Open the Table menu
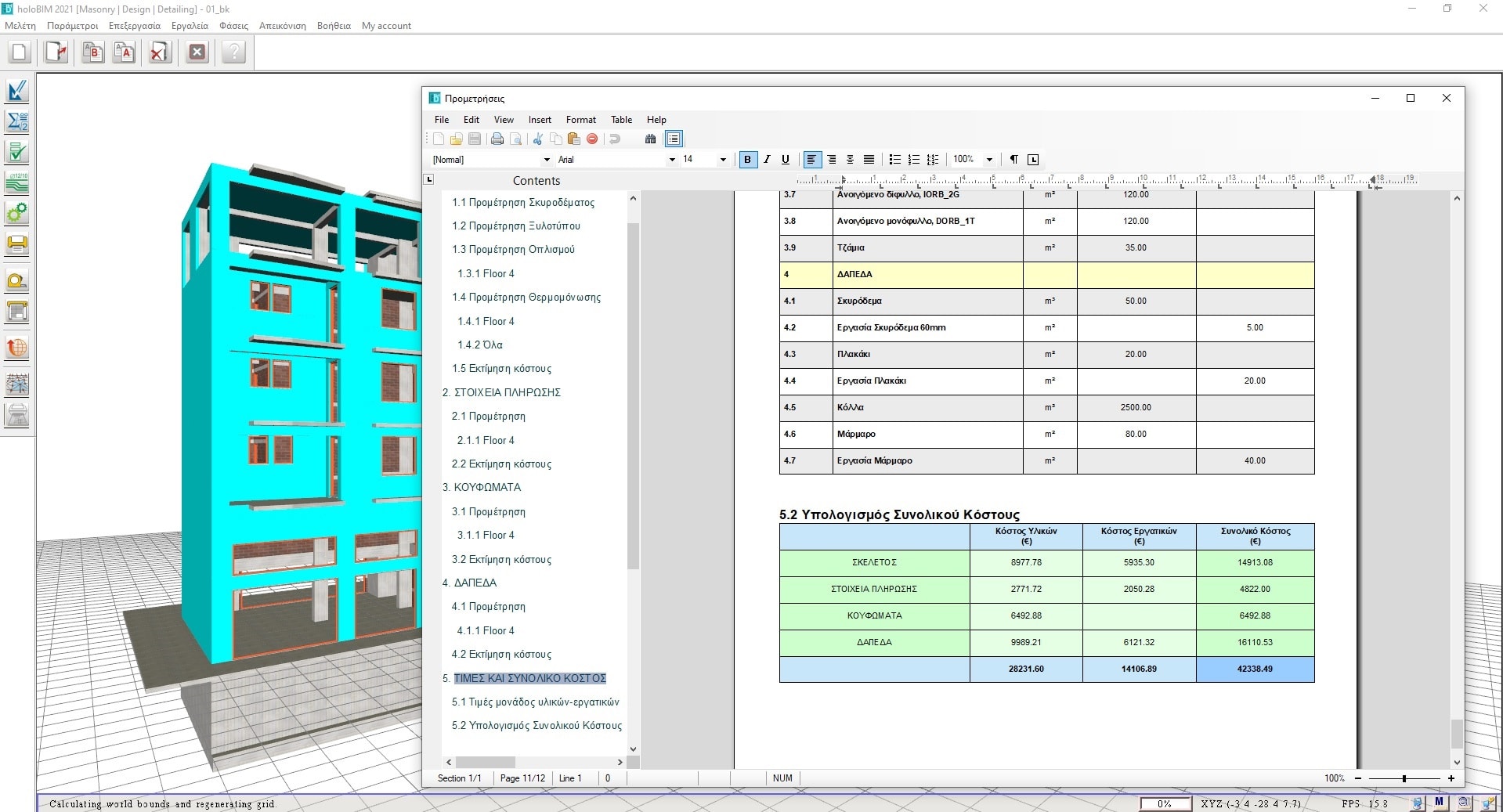 point(621,120)
